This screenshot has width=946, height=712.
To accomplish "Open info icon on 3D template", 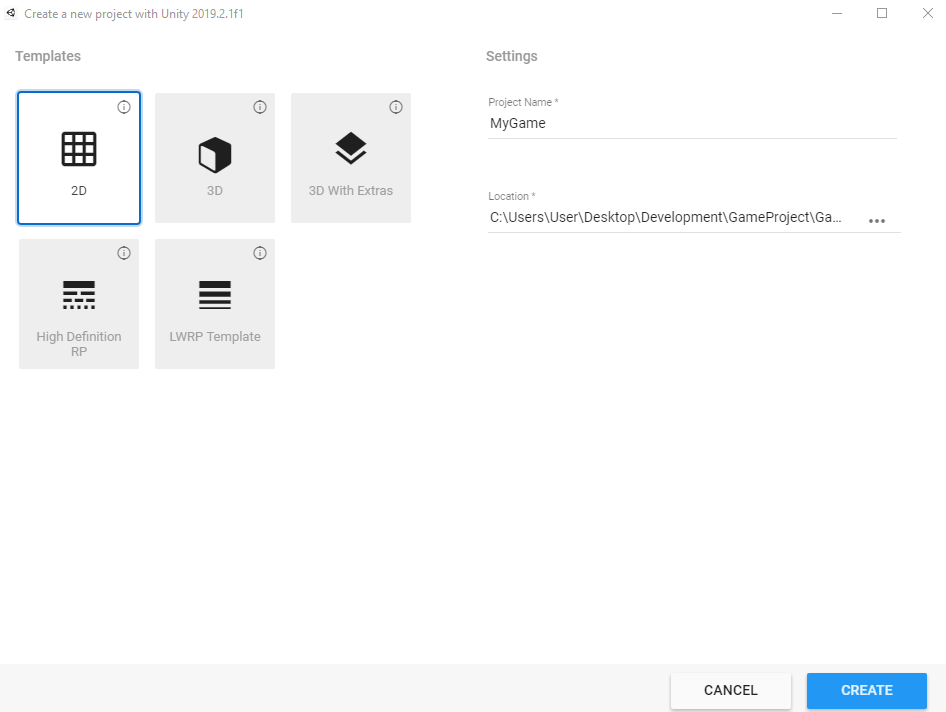I will click(260, 107).
